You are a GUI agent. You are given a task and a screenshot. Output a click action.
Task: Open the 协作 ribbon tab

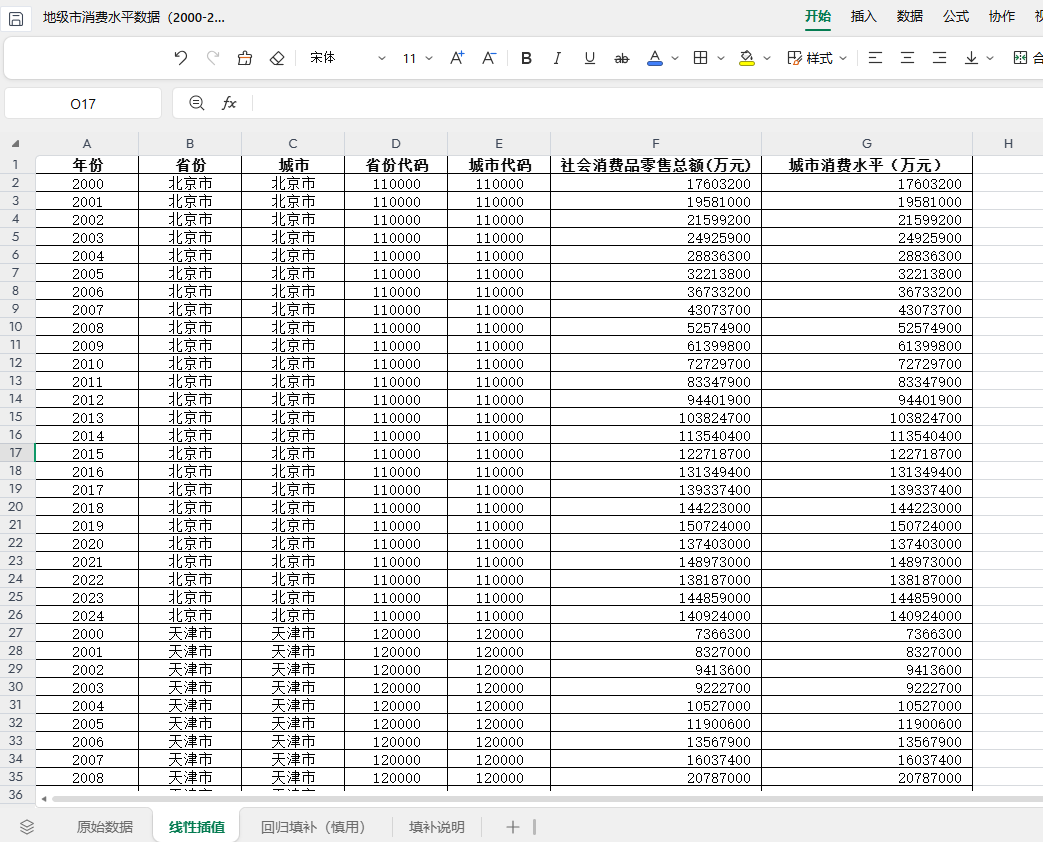(1002, 17)
